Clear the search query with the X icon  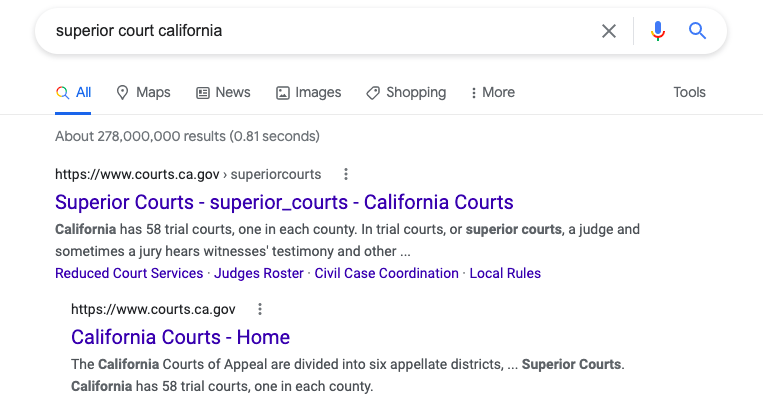coord(608,31)
